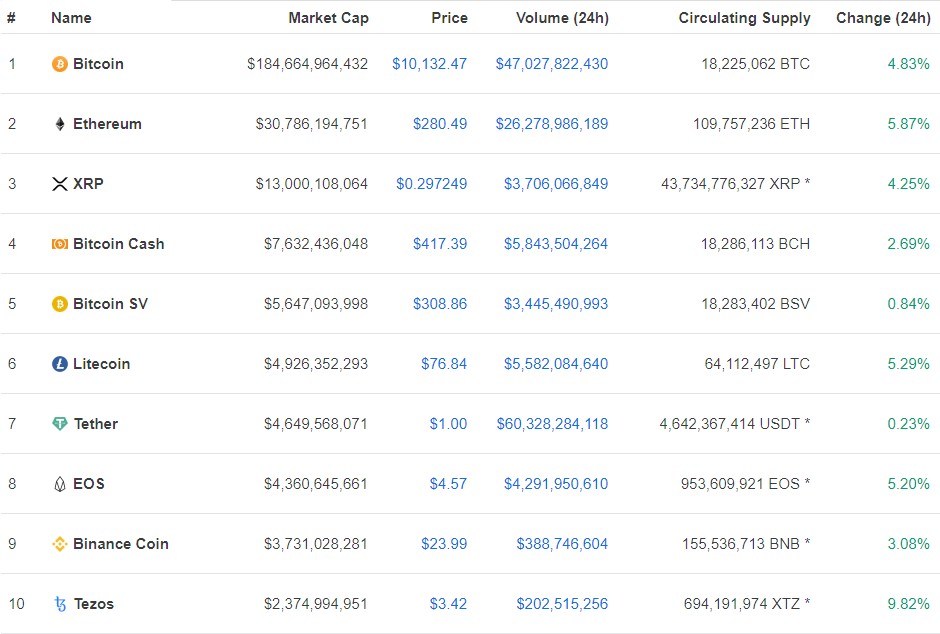Screen dimensions: 940x634
Task: Open the Bitcoin SV name link
Action: tap(110, 304)
